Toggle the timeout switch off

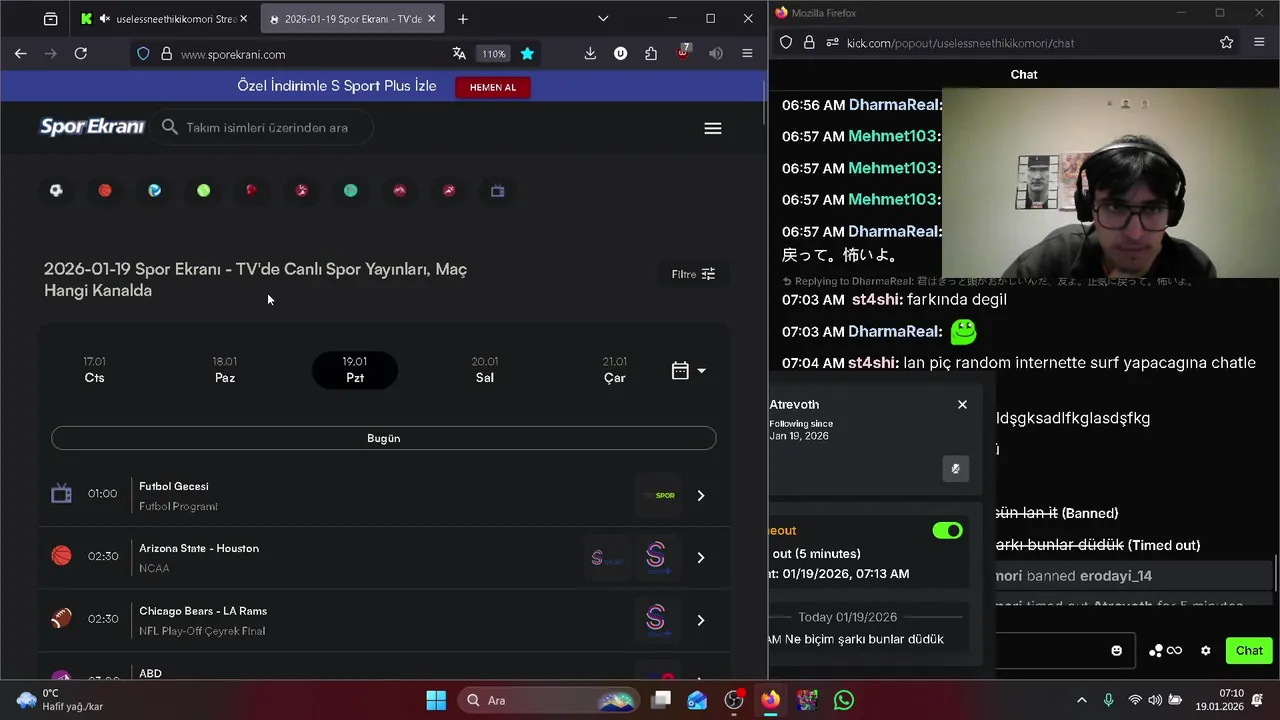pyautogui.click(x=947, y=530)
